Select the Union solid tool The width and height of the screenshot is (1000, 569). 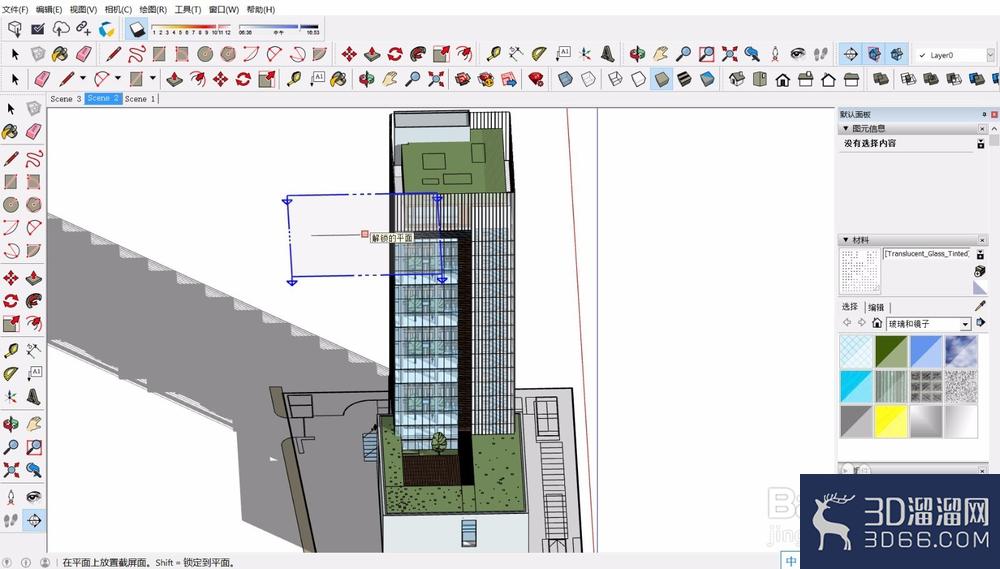pos(931,79)
